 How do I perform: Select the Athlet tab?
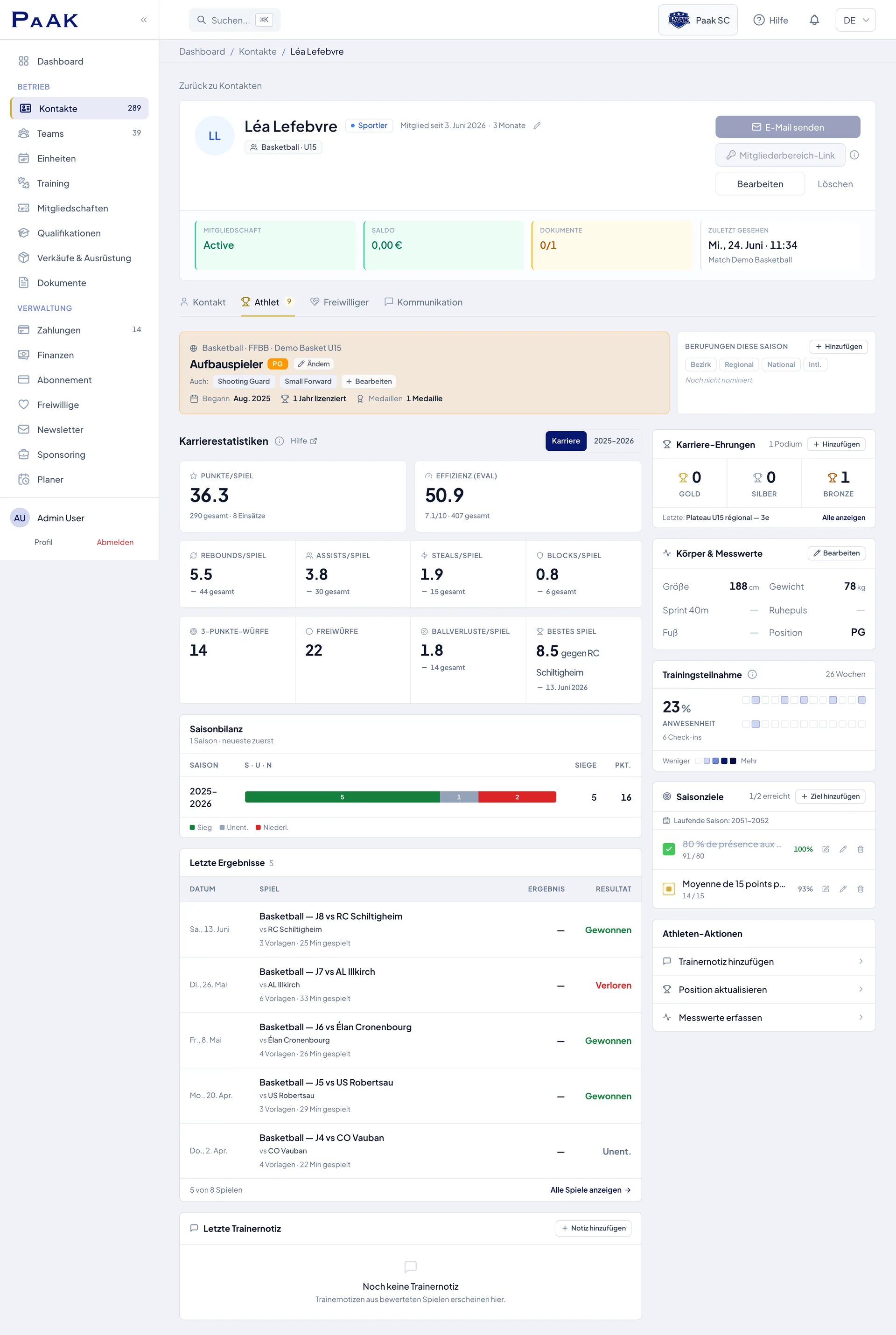click(267, 302)
